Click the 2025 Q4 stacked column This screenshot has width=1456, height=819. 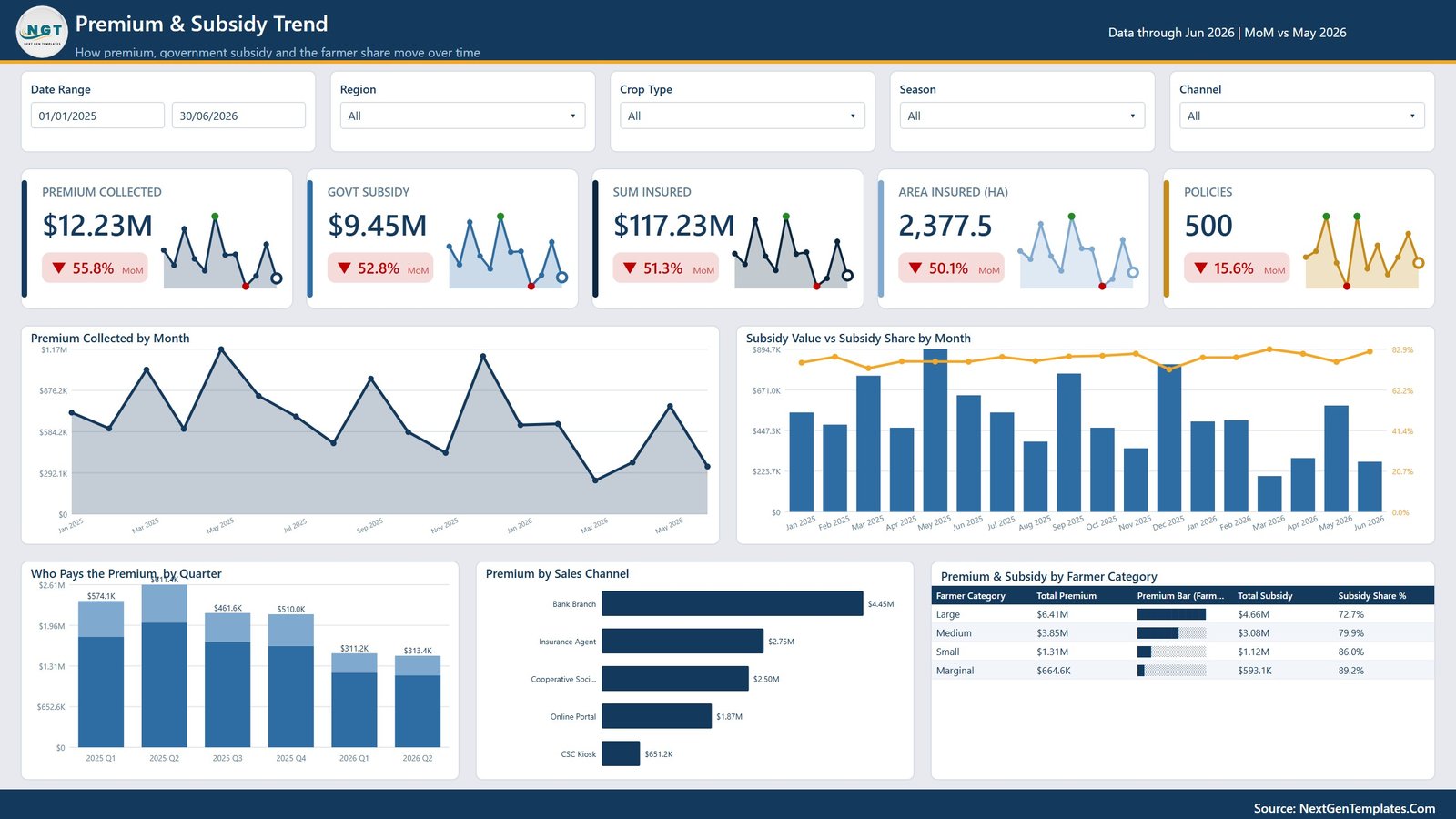coord(291,681)
